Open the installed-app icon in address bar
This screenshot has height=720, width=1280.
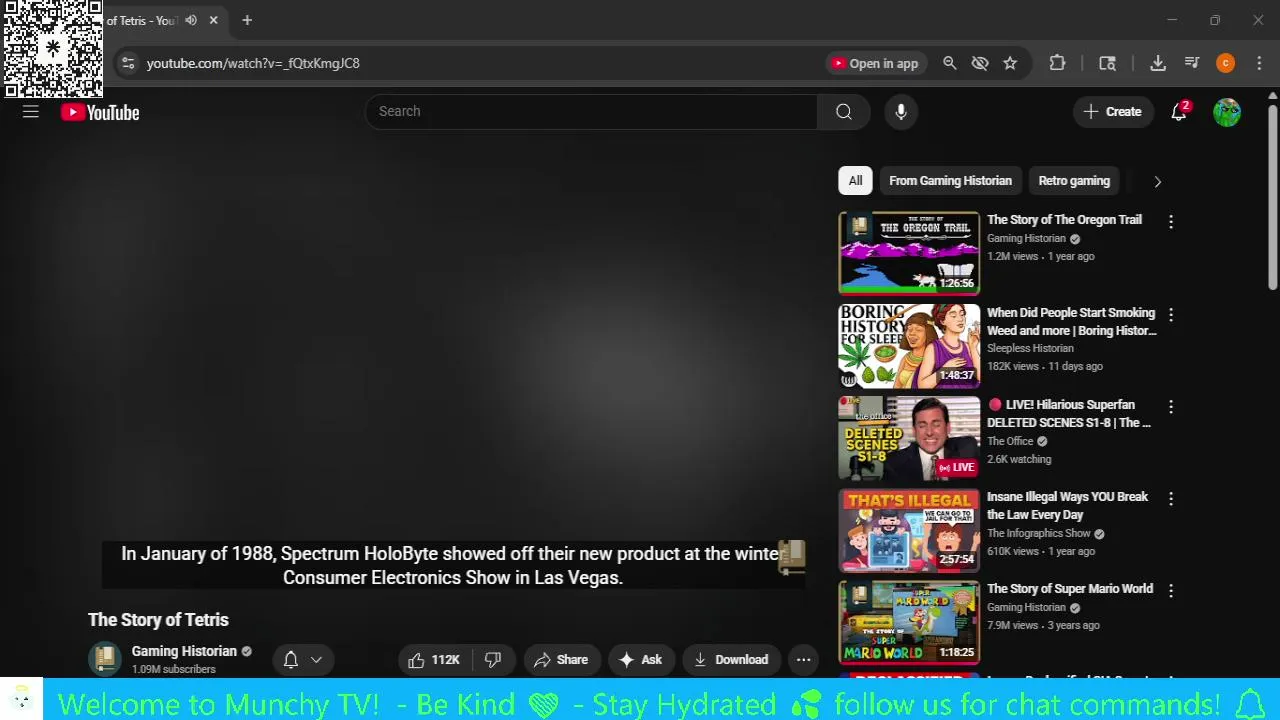click(1107, 63)
